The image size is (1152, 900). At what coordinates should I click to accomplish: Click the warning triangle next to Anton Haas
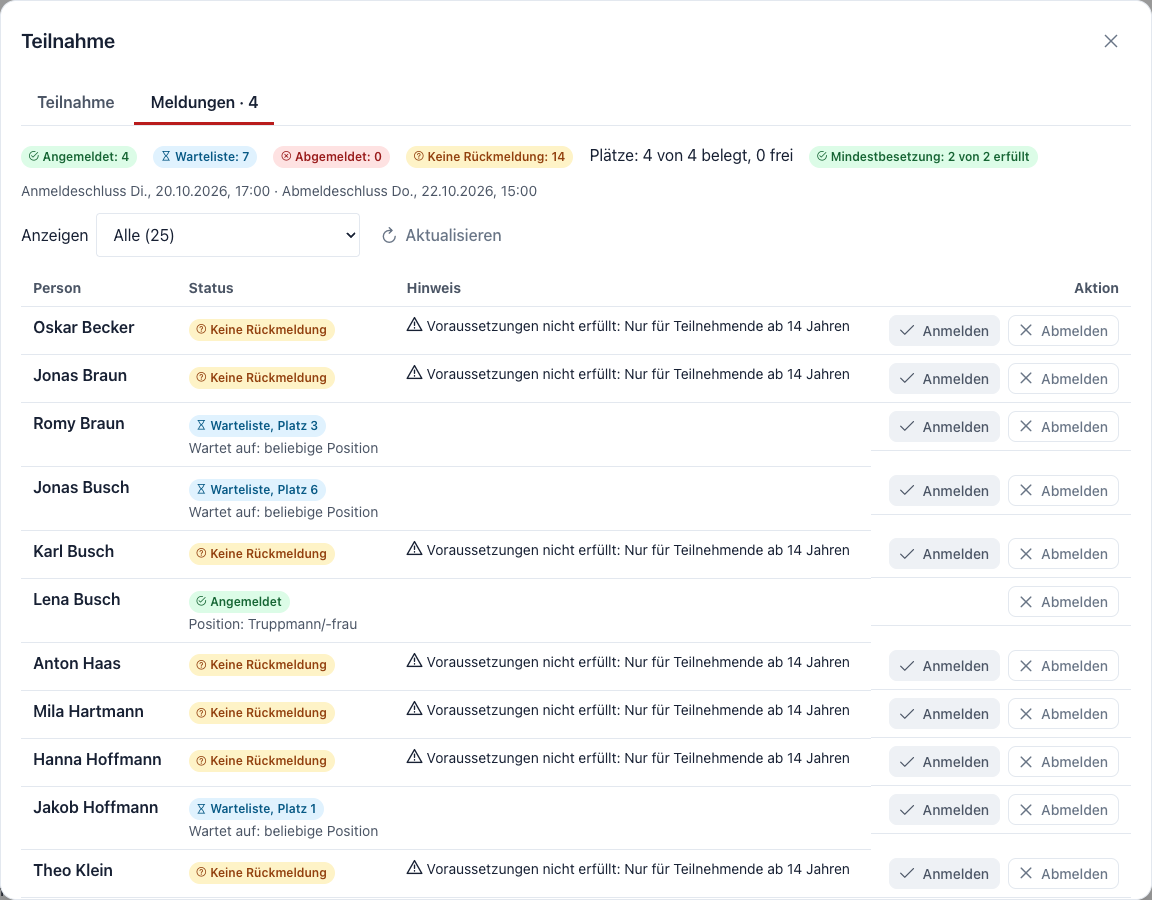pyautogui.click(x=414, y=660)
